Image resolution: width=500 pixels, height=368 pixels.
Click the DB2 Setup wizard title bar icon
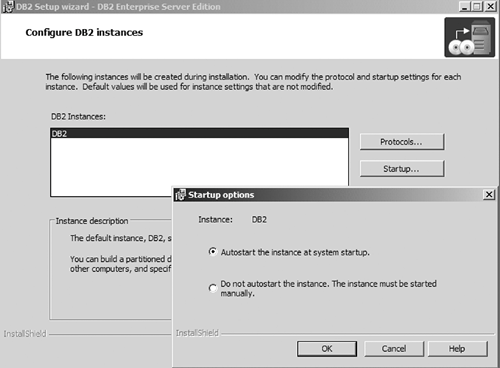tap(8, 7)
